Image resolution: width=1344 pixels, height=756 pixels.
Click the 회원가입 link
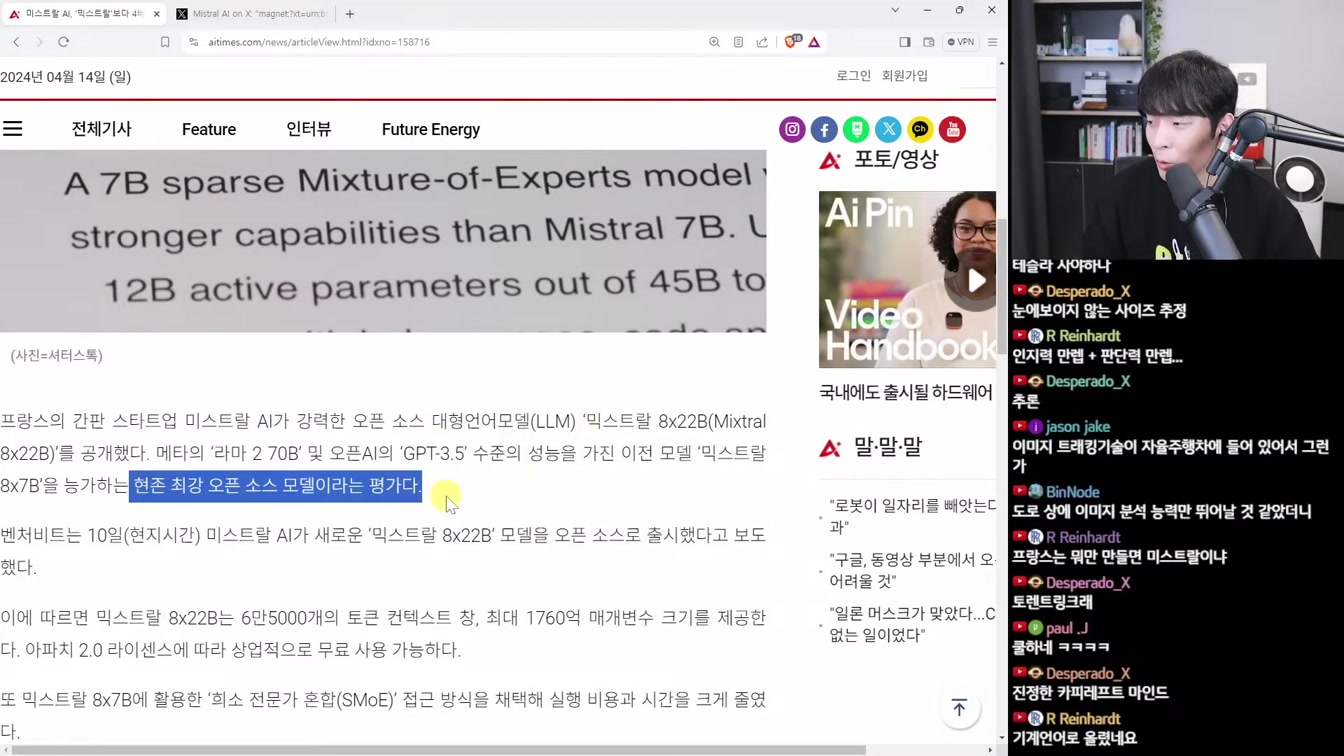point(905,76)
